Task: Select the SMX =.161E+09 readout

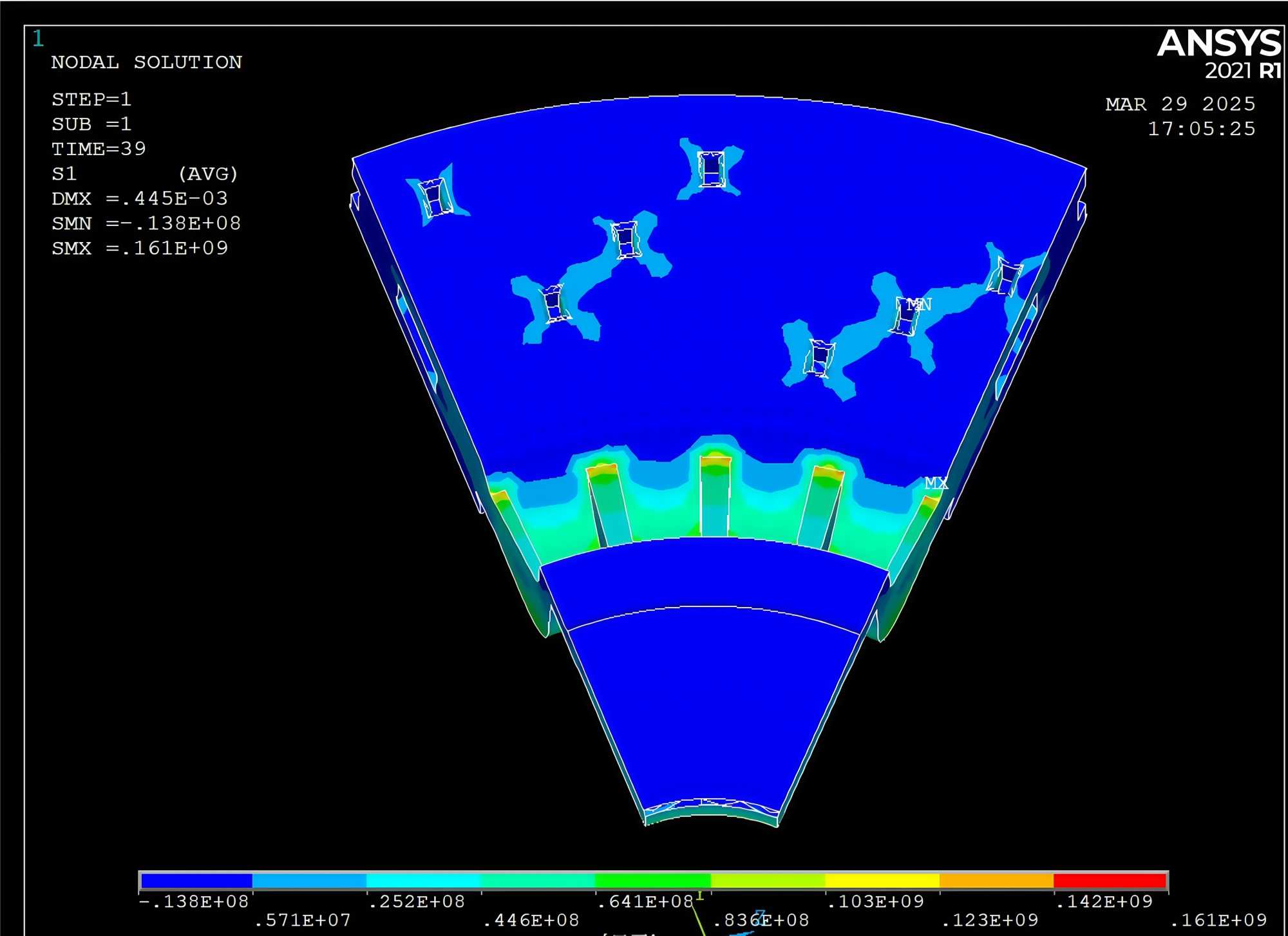Action: [140, 248]
